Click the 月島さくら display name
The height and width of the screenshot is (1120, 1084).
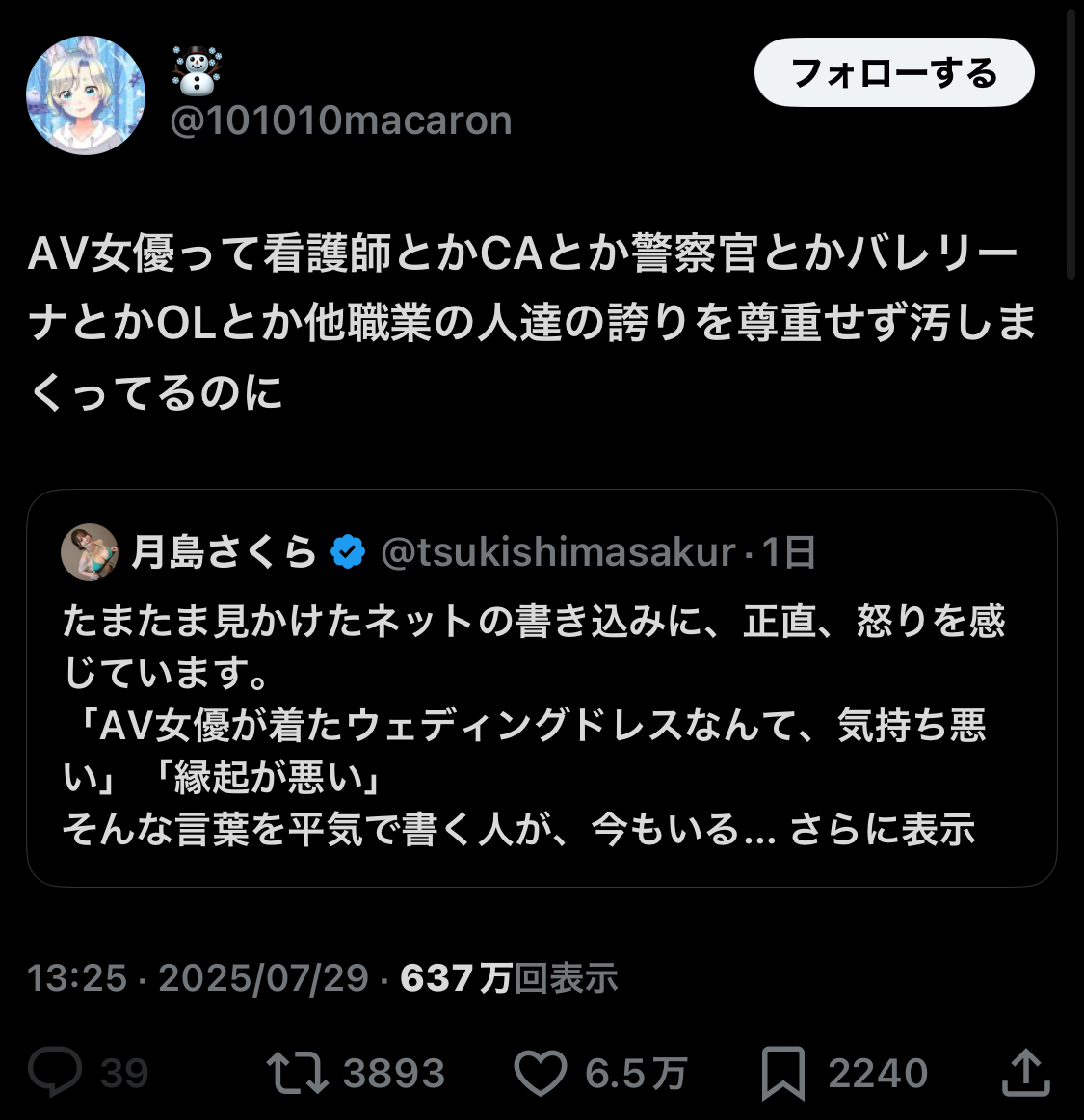click(224, 551)
